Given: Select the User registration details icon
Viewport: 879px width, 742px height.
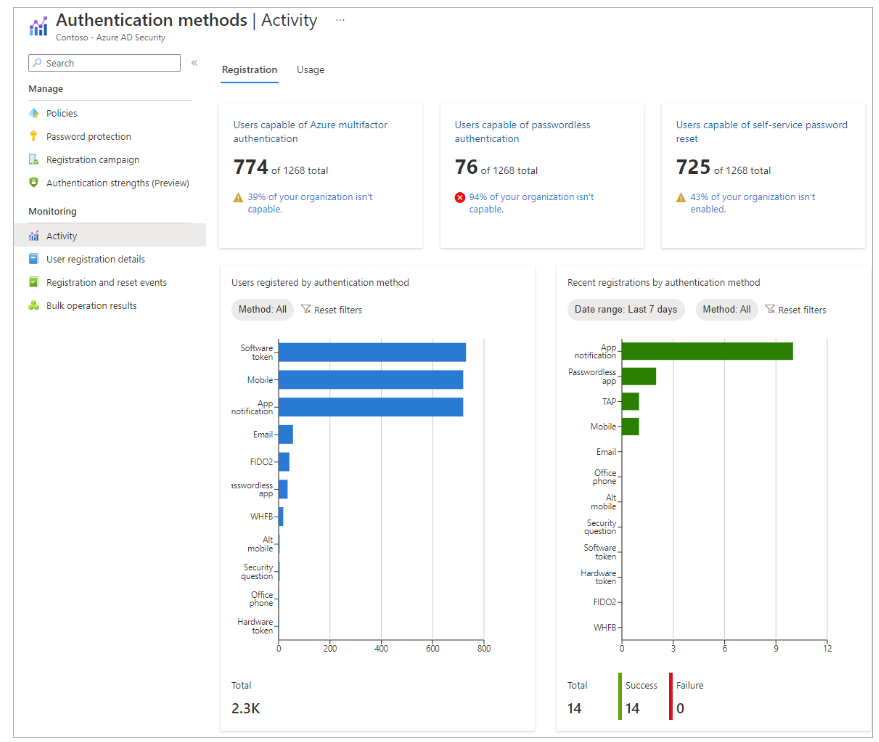Looking at the screenshot, I should point(34,259).
